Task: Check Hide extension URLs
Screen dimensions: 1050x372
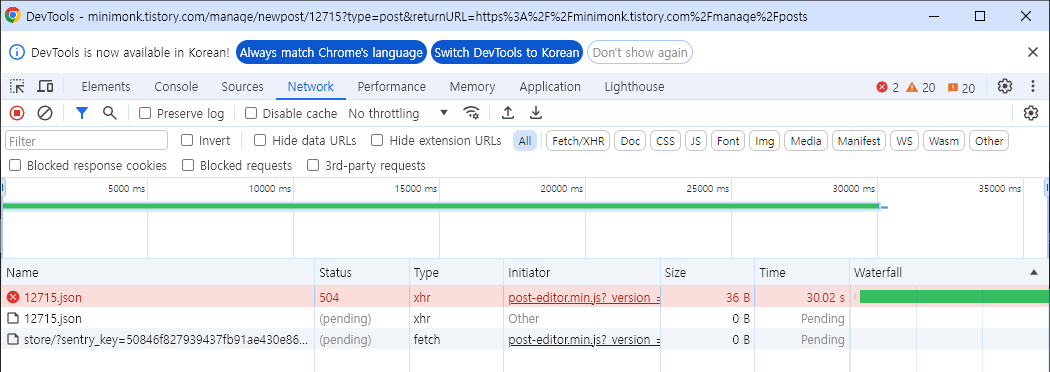Action: (x=377, y=140)
